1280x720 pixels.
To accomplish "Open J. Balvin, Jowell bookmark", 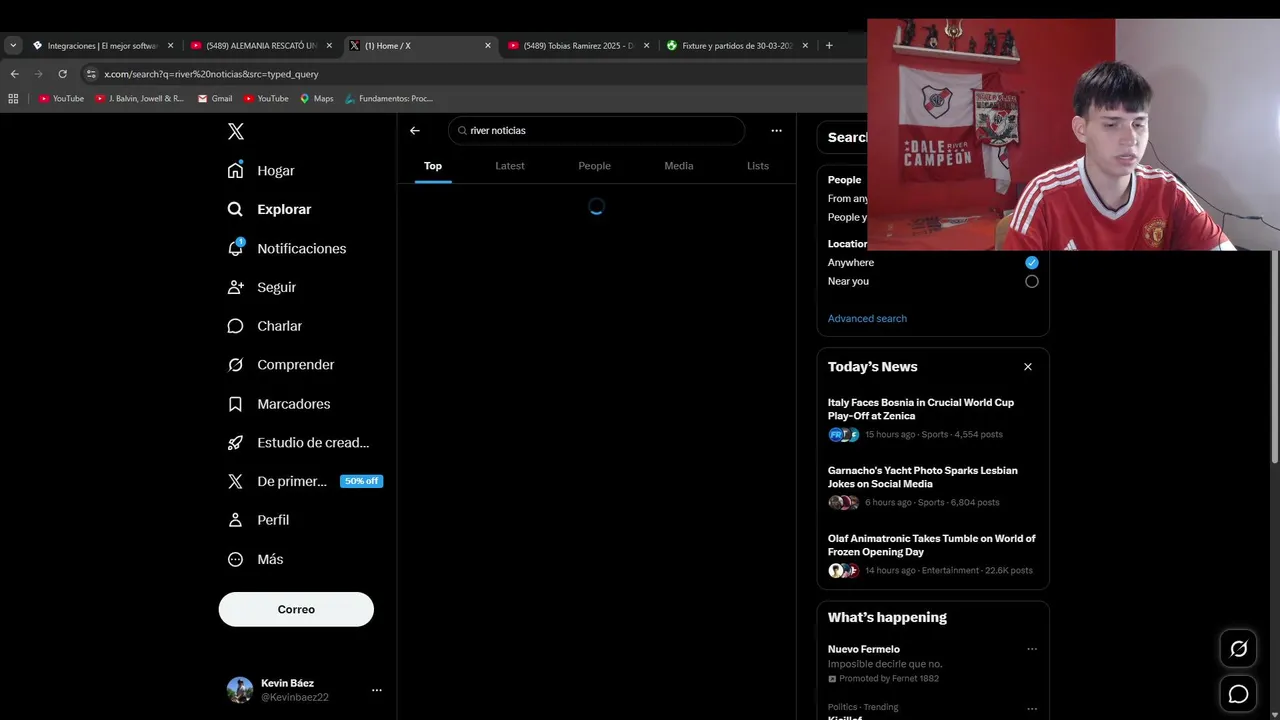I will pyautogui.click(x=139, y=98).
